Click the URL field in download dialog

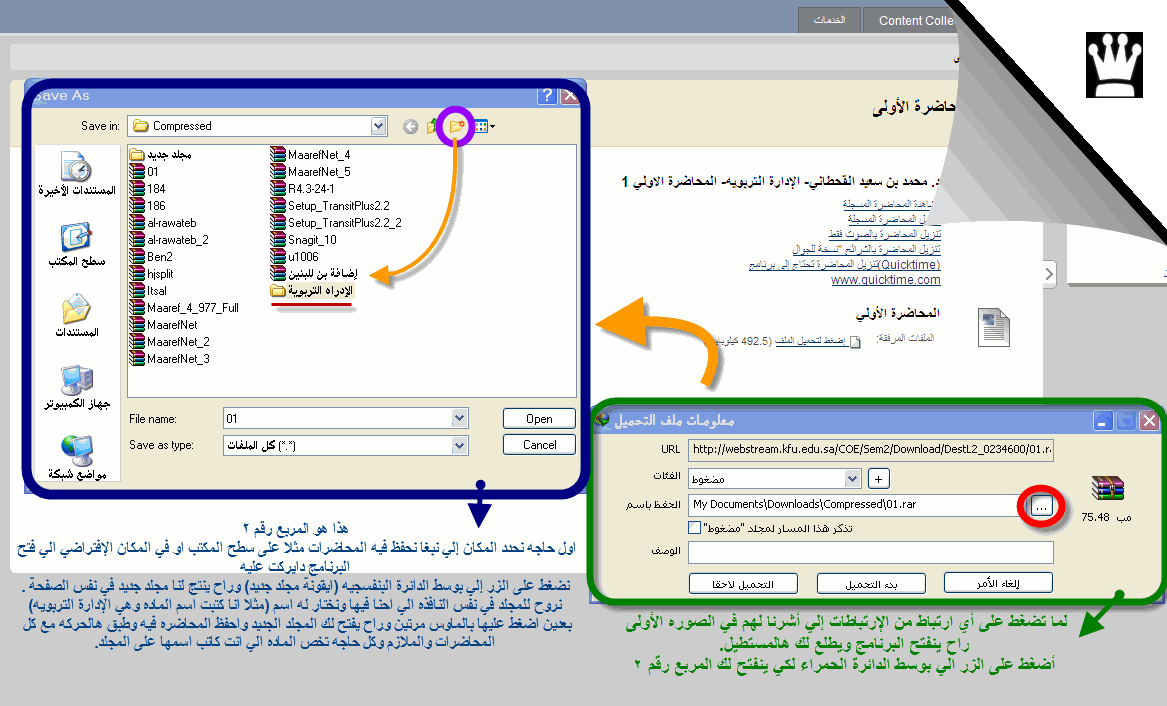coord(871,449)
